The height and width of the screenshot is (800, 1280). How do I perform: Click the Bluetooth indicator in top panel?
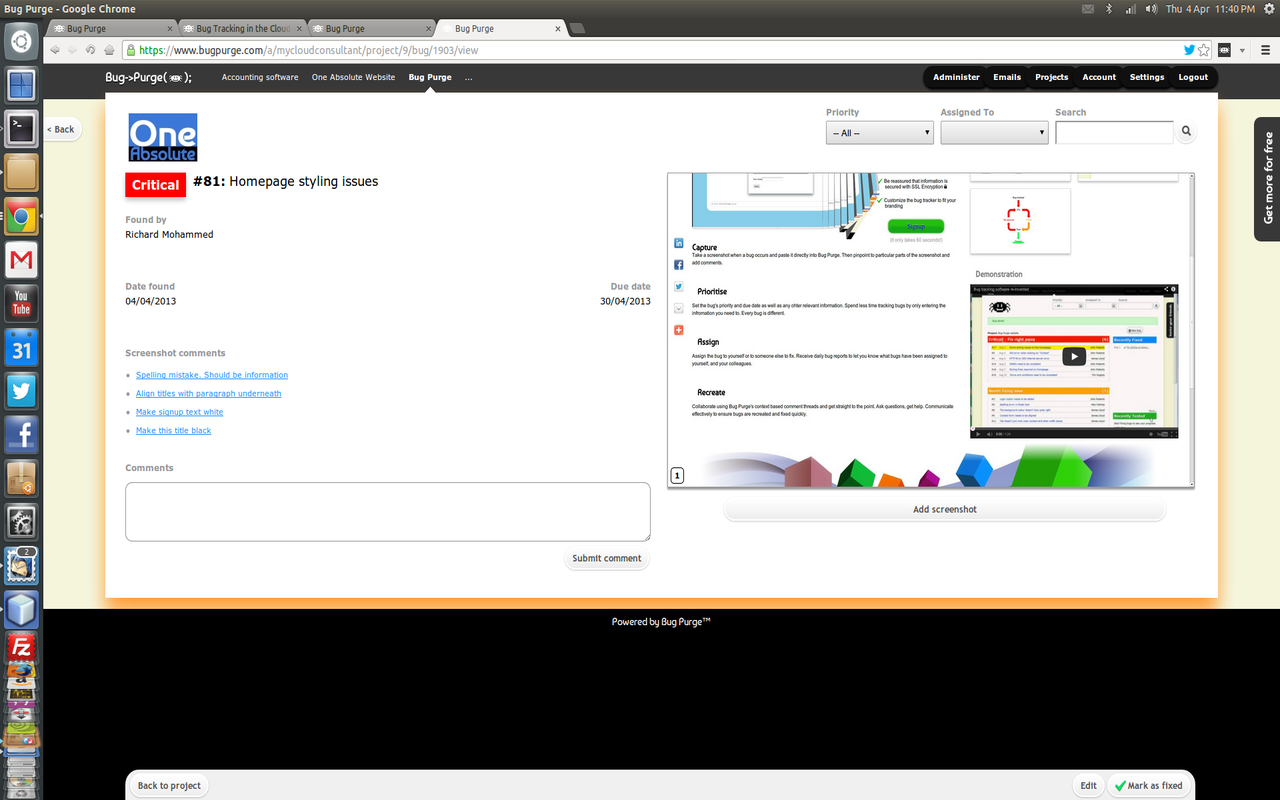(x=1109, y=9)
